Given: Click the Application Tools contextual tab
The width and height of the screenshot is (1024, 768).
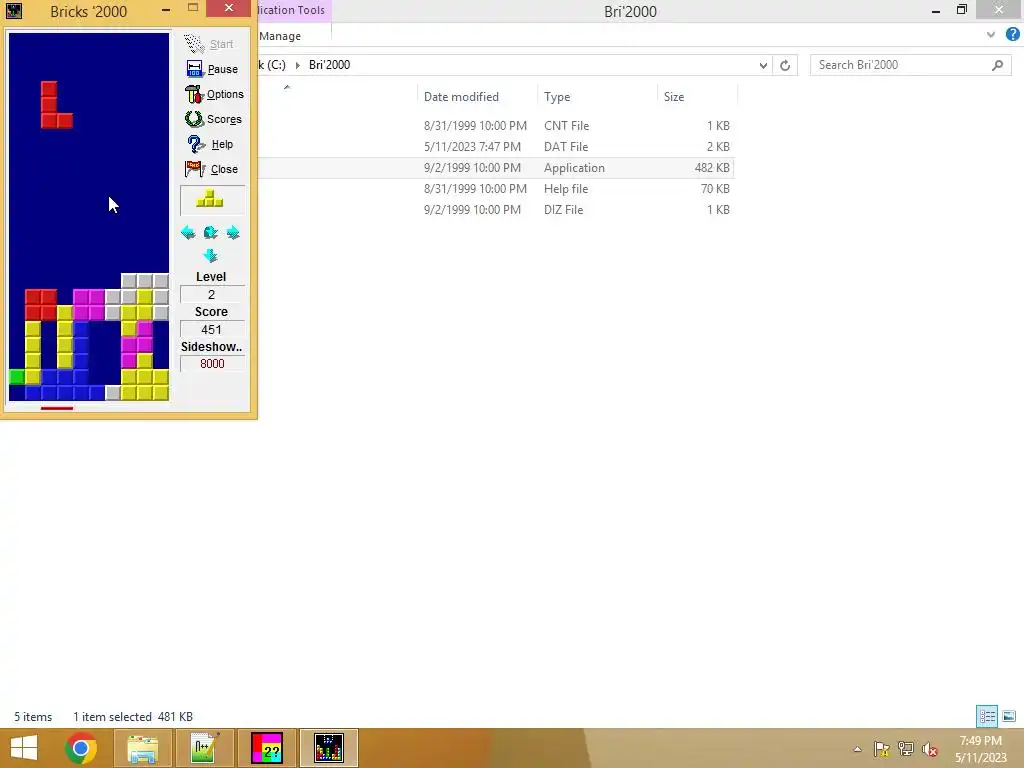Looking at the screenshot, I should coord(291,10).
